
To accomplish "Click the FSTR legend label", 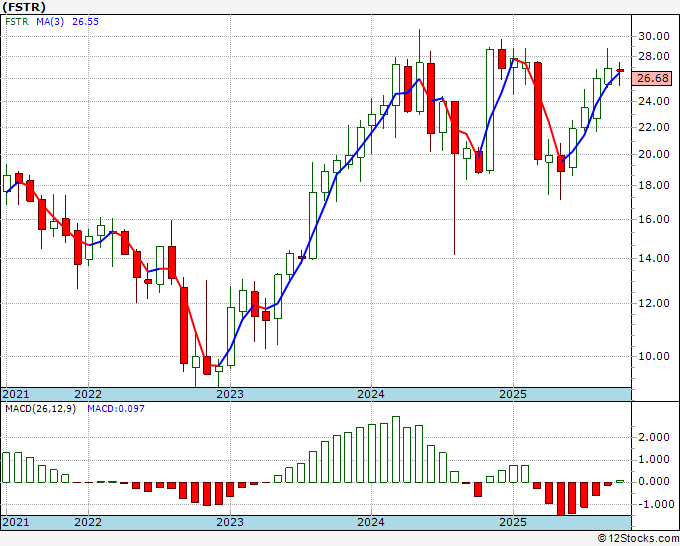I will coord(16,22).
